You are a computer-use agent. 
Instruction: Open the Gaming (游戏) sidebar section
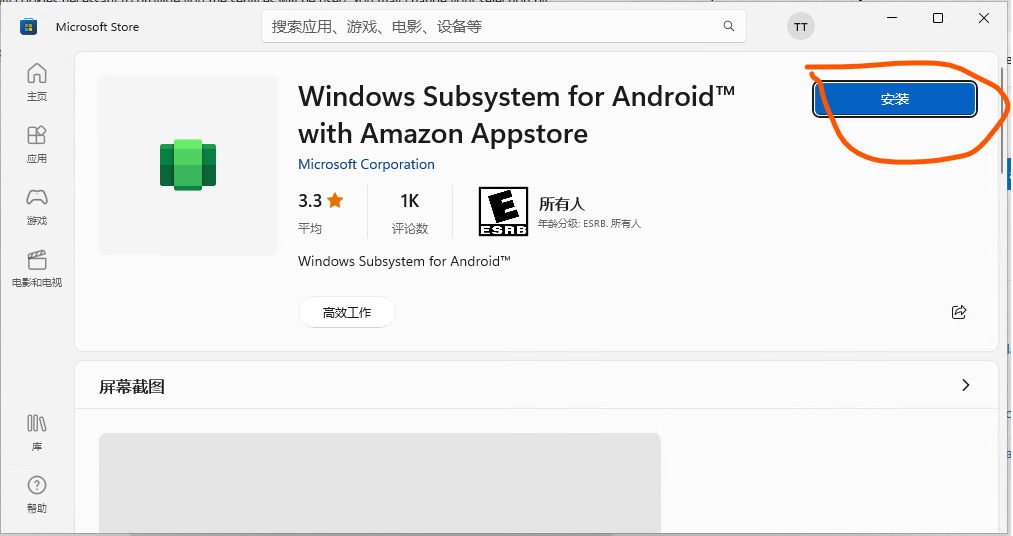37,207
